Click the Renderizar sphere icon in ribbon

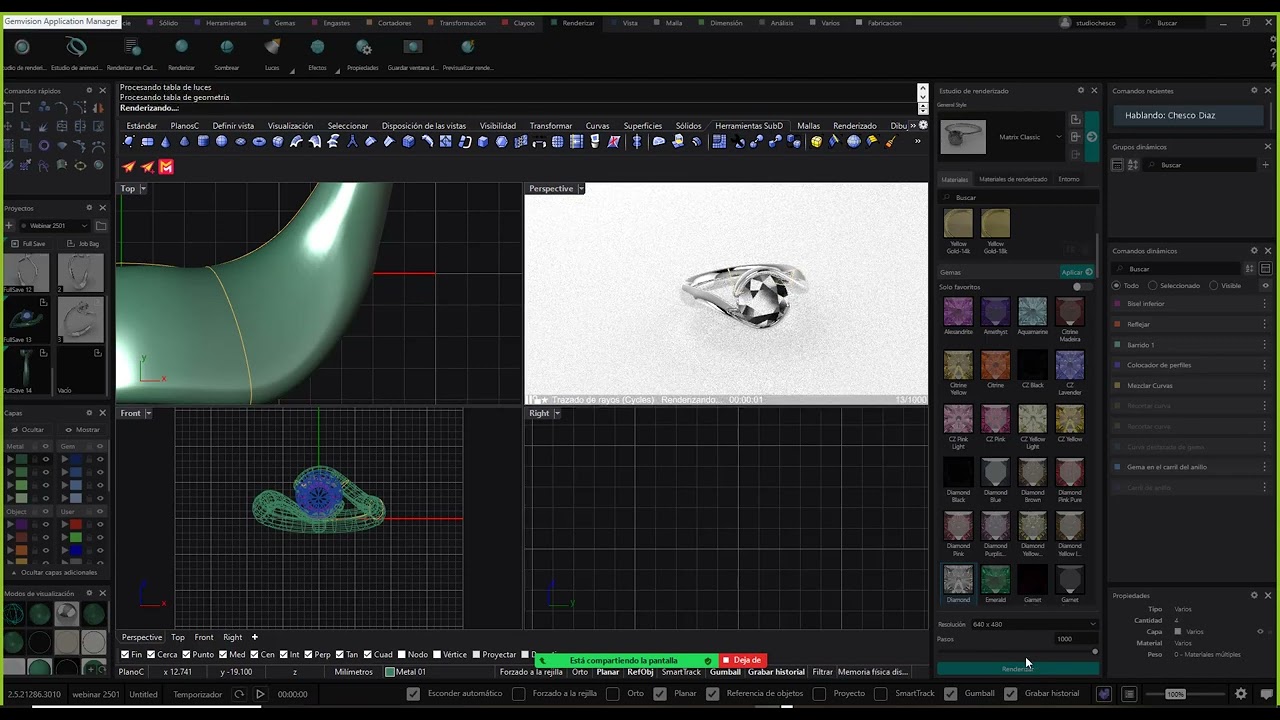click(x=181, y=47)
